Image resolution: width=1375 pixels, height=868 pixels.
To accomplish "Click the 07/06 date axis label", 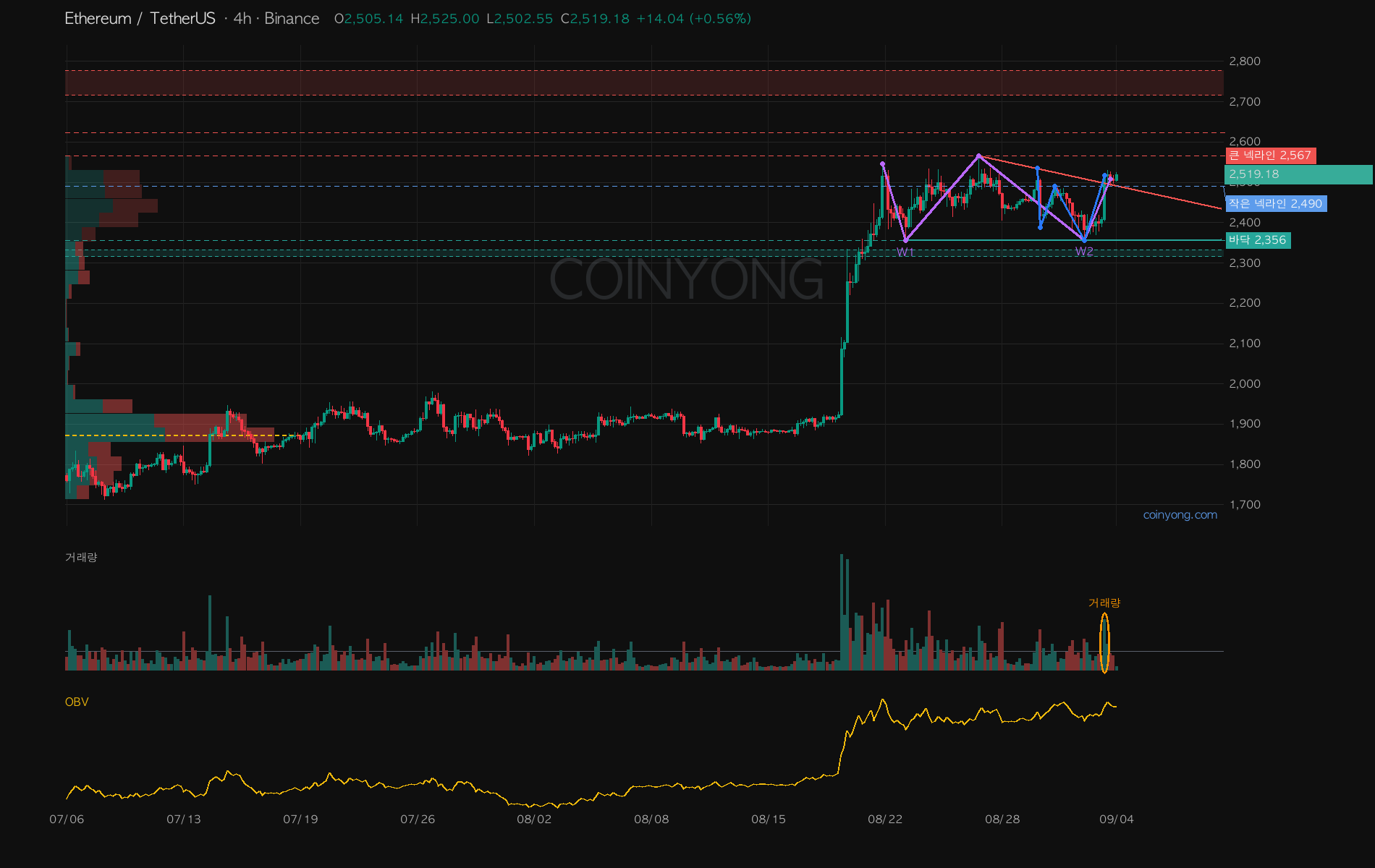I will click(67, 820).
